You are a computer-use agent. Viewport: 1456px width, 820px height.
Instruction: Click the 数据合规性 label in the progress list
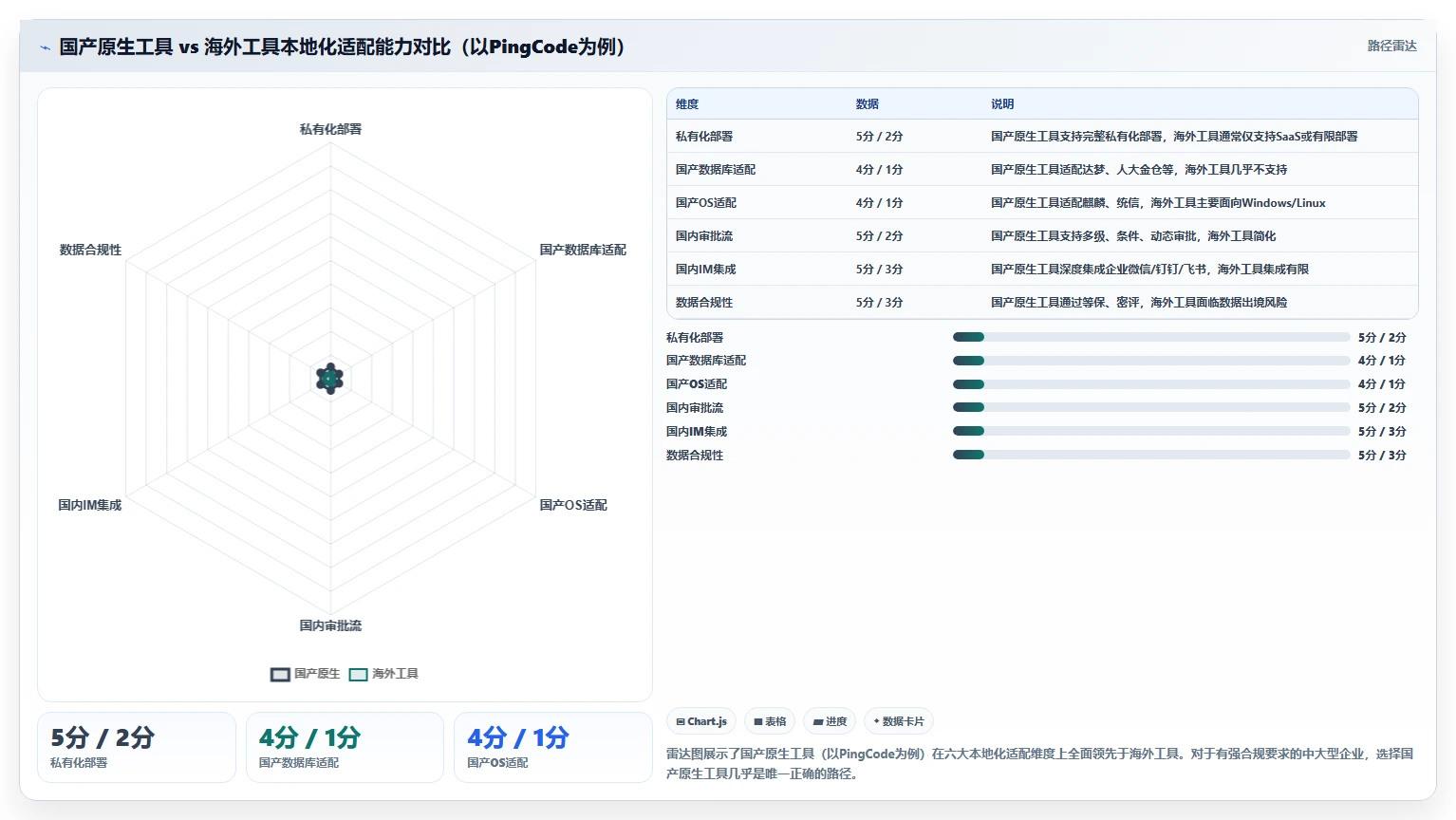[x=695, y=456]
